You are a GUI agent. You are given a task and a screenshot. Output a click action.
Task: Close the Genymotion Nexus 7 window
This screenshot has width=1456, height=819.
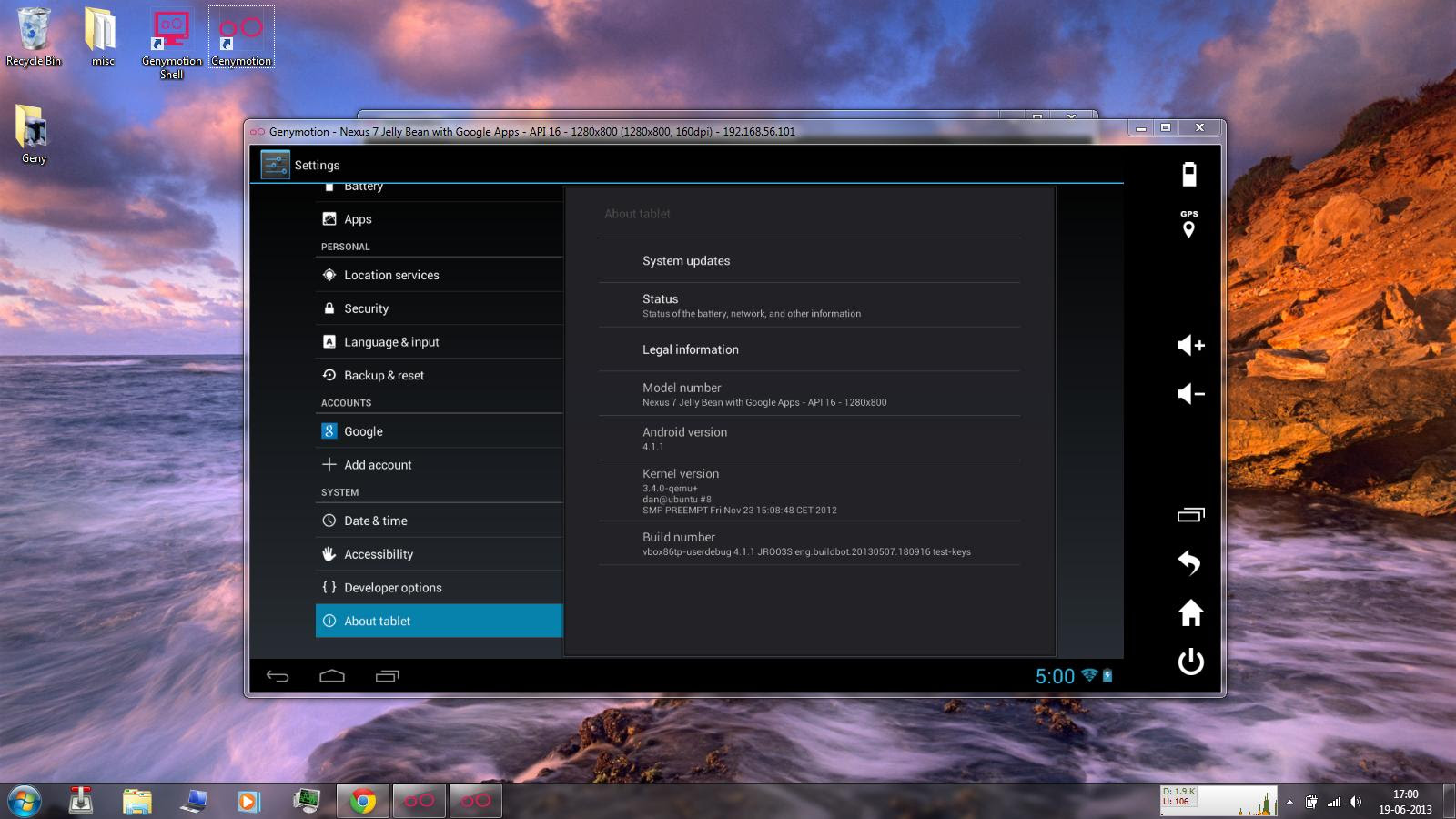coord(1199,128)
